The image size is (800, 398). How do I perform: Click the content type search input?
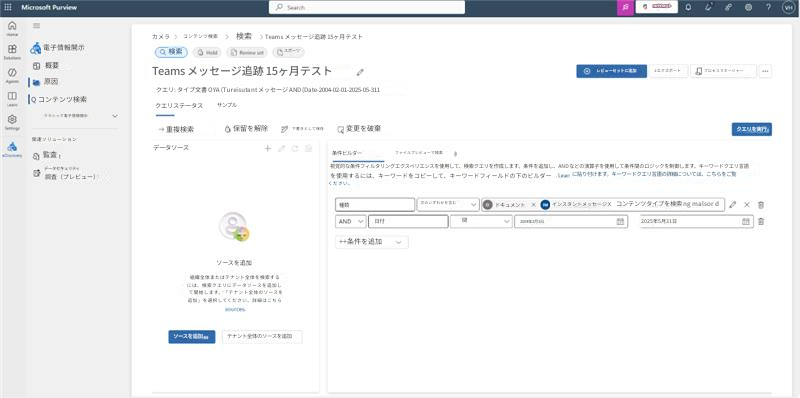669,204
